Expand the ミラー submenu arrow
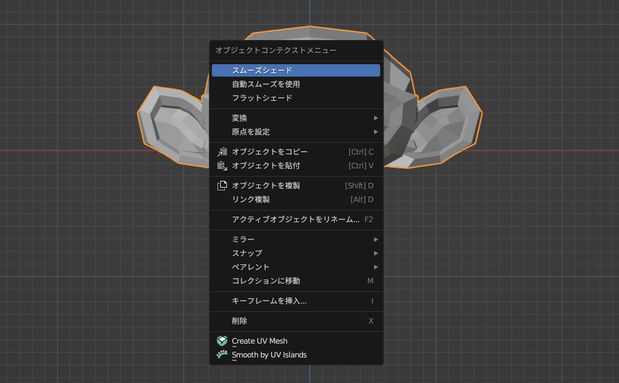 click(376, 239)
